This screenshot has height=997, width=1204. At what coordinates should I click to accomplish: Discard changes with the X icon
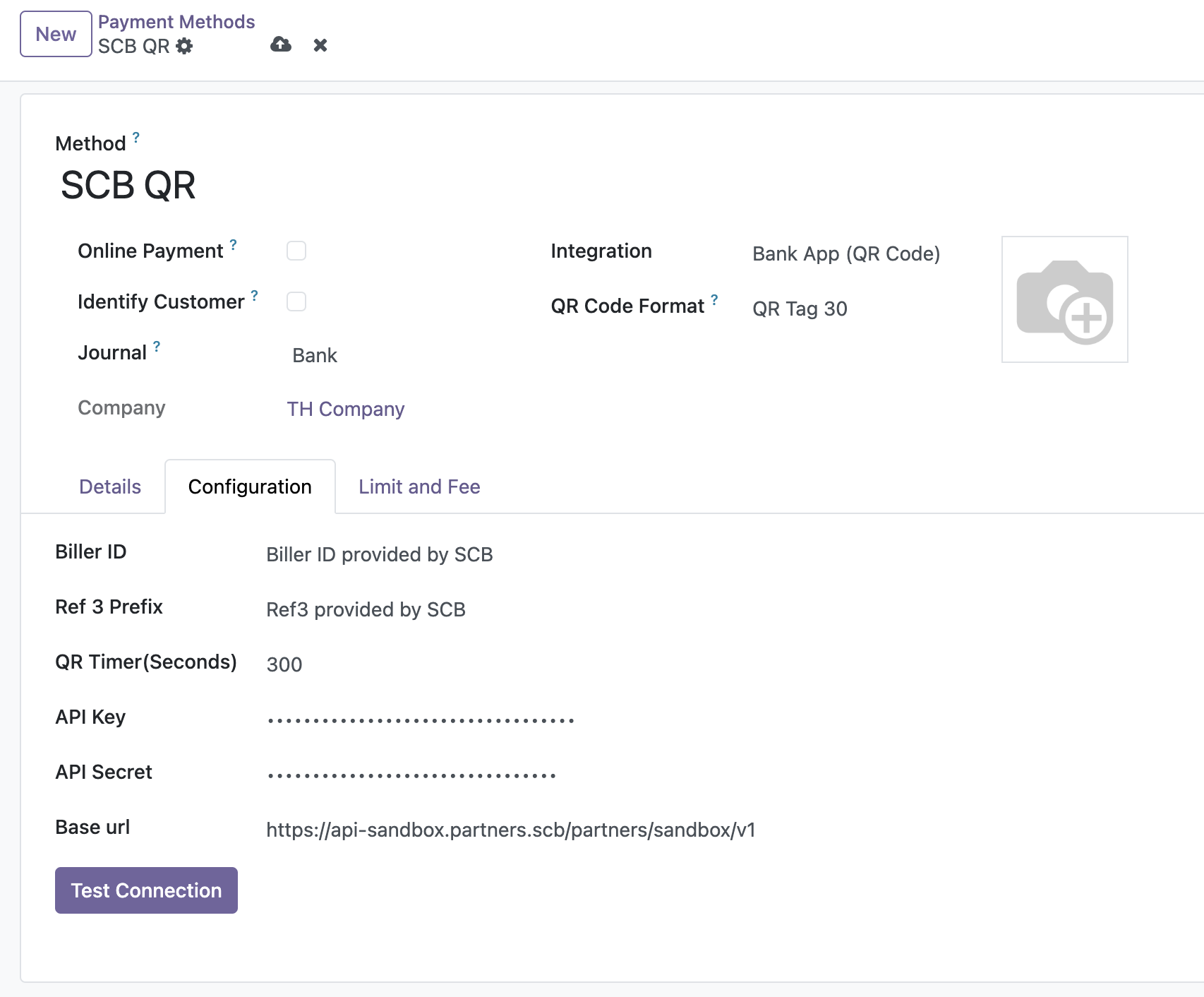click(320, 45)
